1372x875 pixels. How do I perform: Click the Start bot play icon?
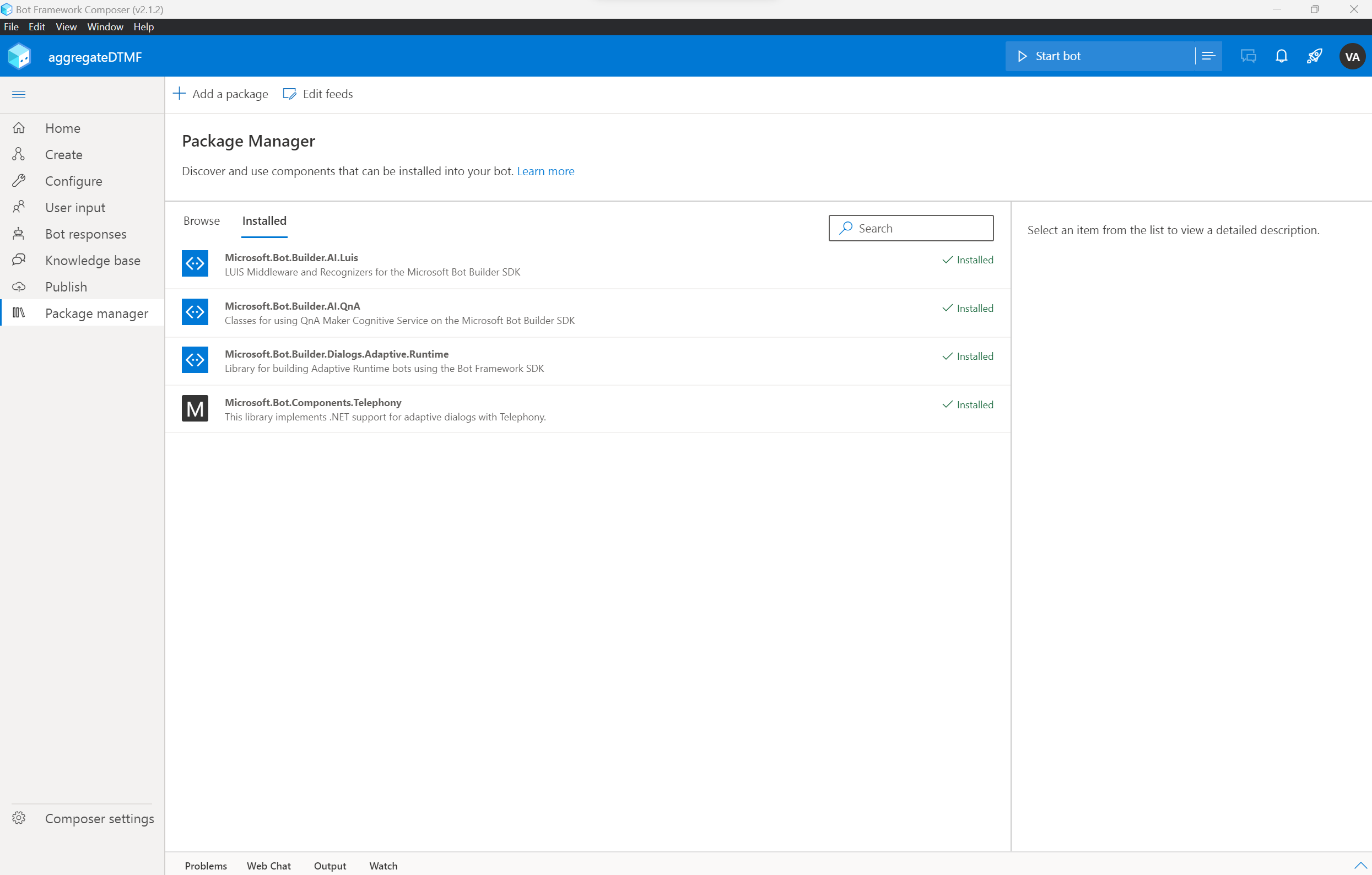click(1023, 56)
